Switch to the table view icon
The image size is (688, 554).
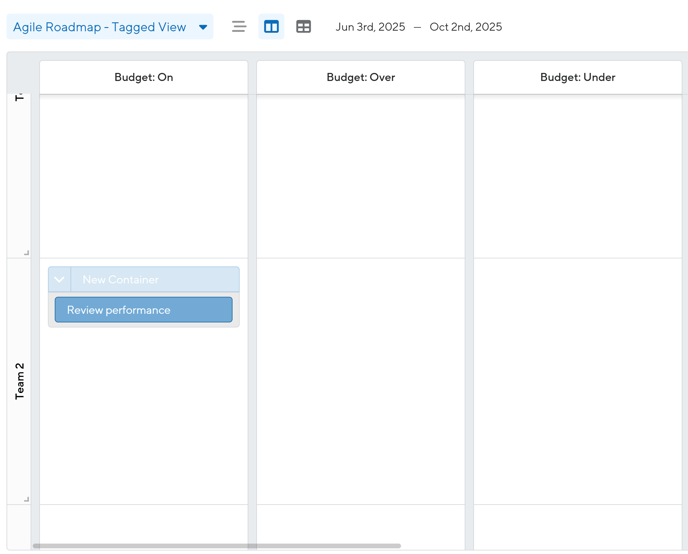click(x=304, y=27)
